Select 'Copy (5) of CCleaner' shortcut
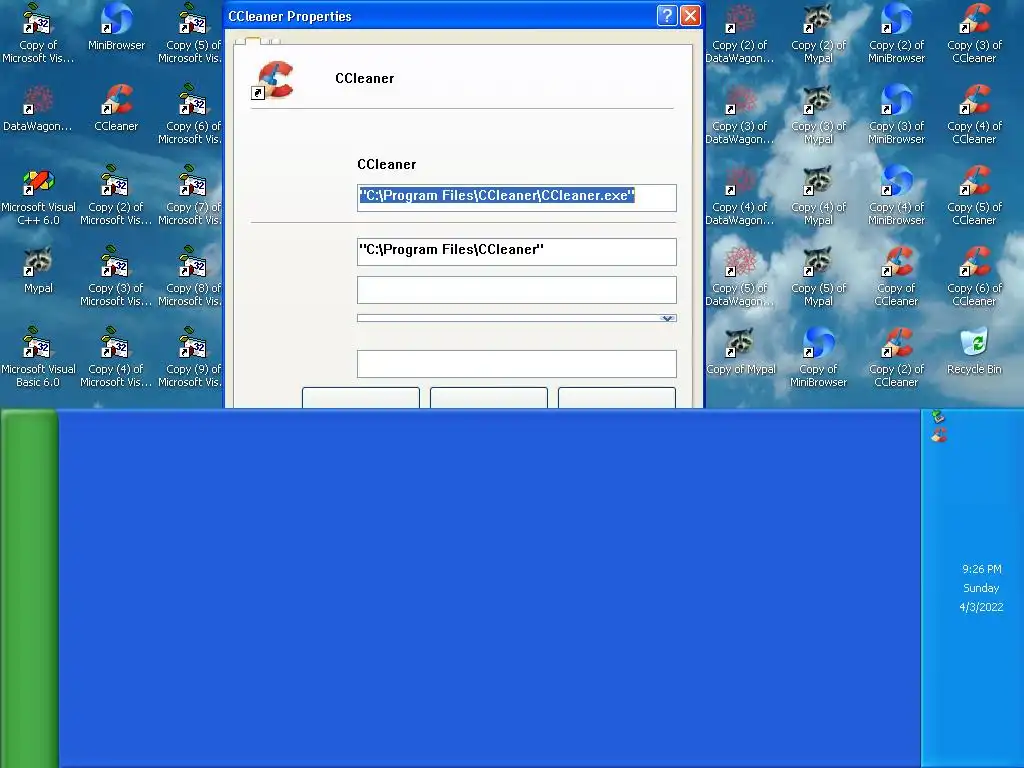This screenshot has height=768, width=1024. pos(974,196)
